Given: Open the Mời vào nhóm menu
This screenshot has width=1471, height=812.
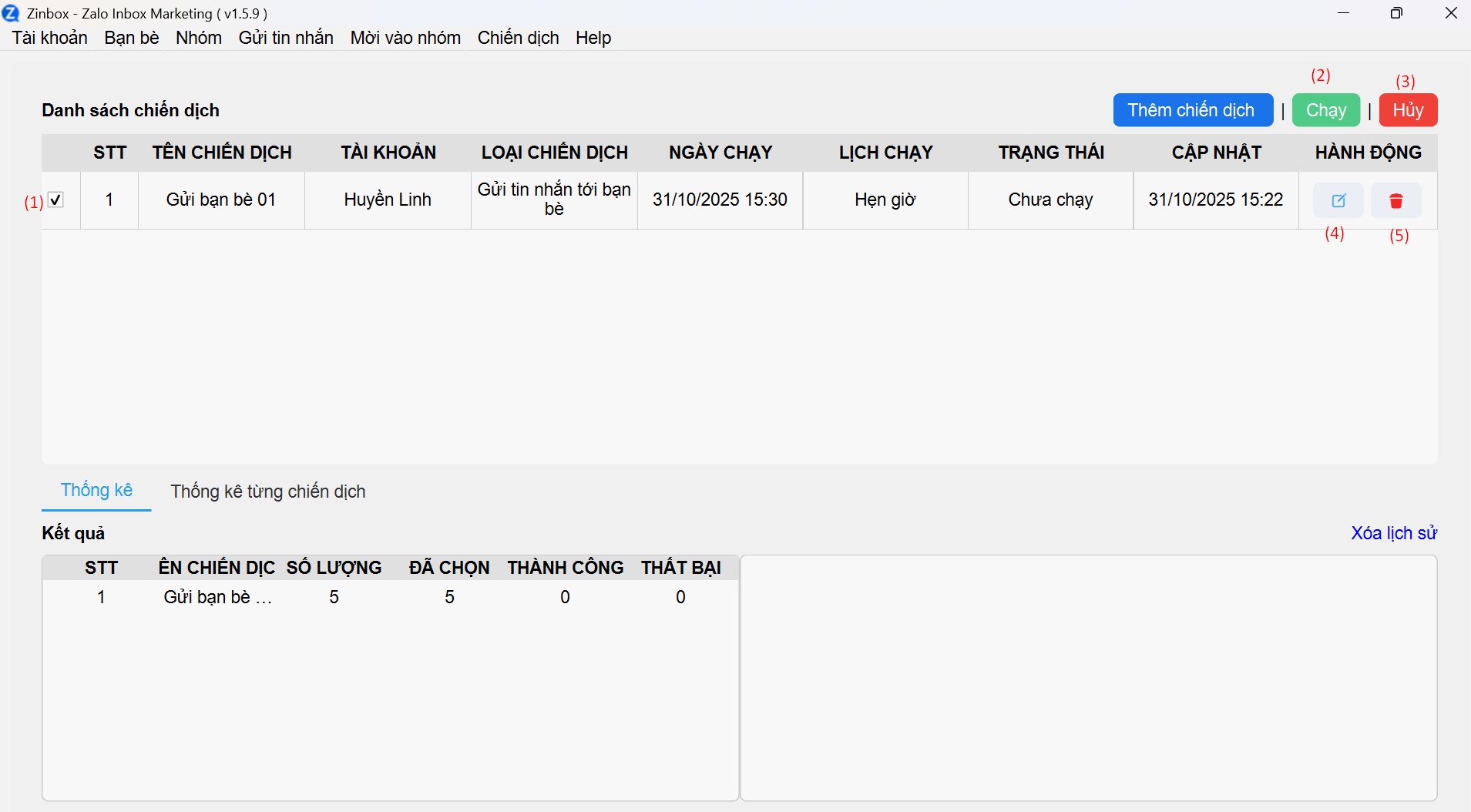Looking at the screenshot, I should [405, 38].
